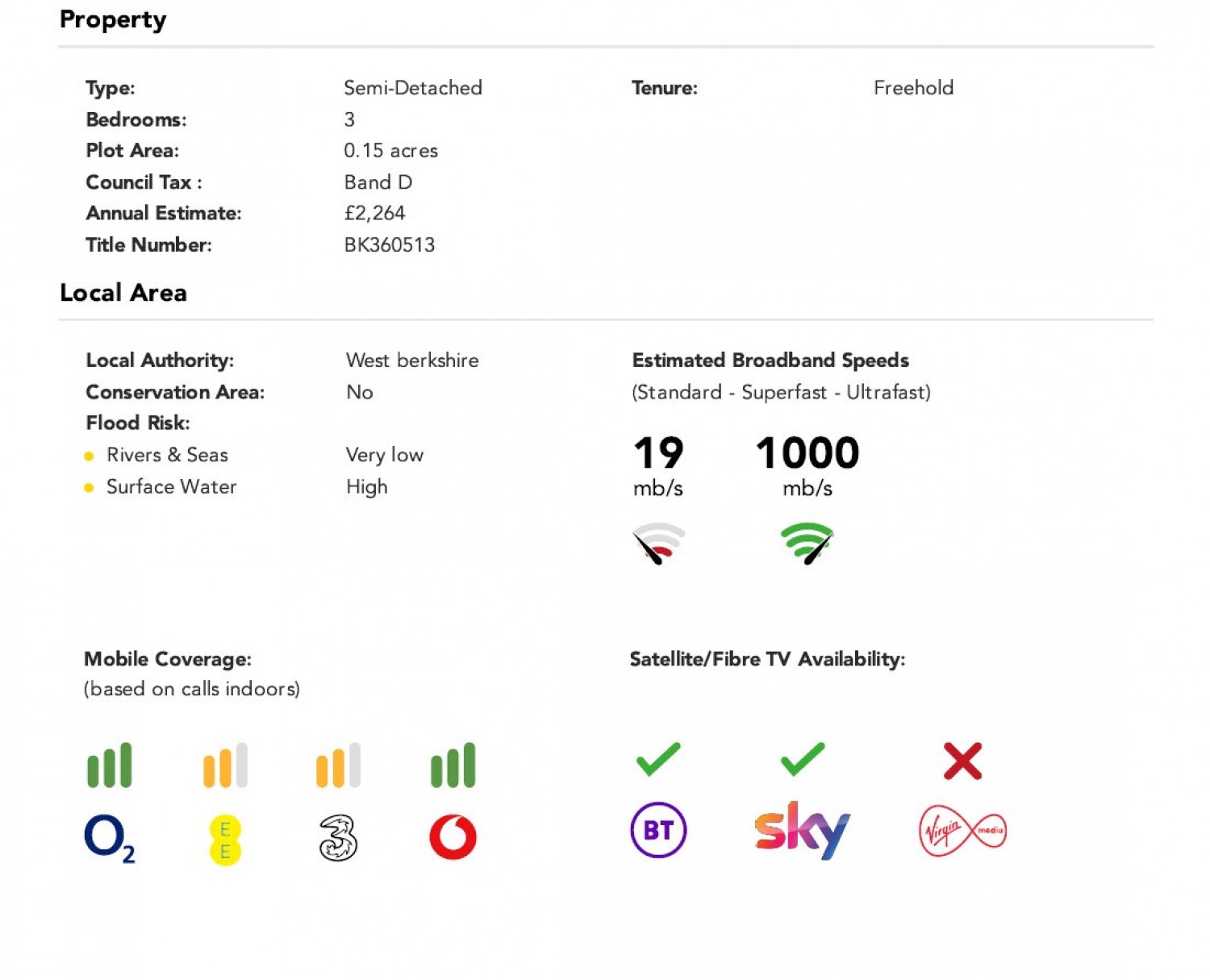Click the green 1000 mb/s wifi gauge
The image size is (1210, 980).
[x=807, y=544]
